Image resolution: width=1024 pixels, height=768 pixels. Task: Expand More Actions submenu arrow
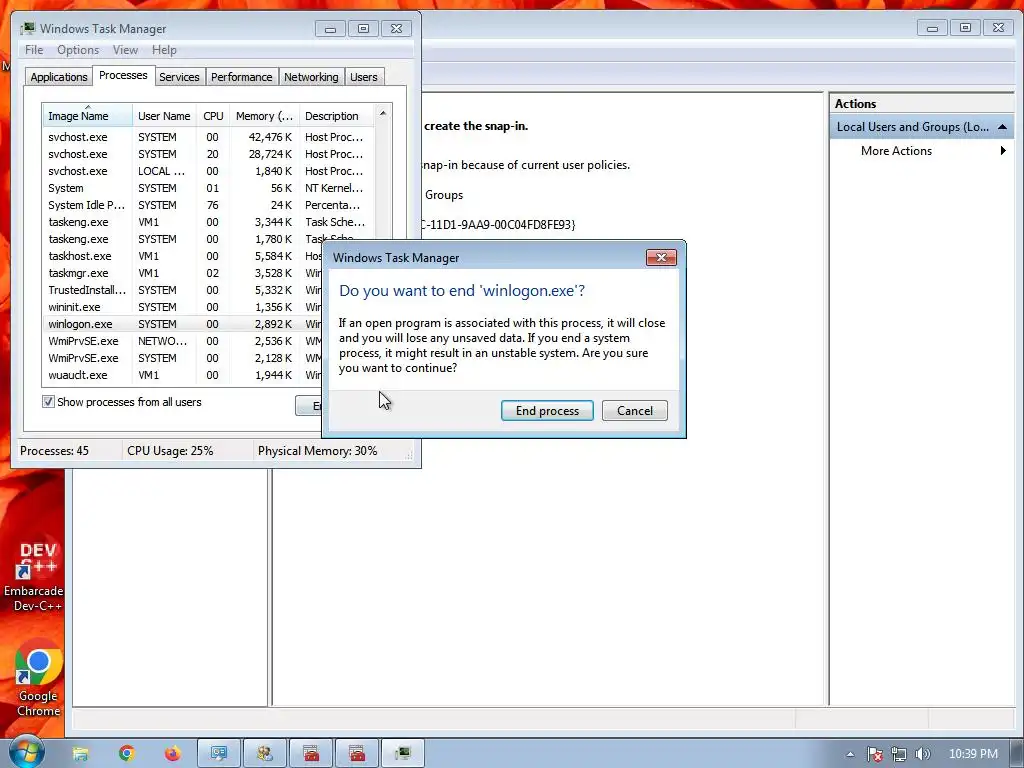pos(1003,151)
